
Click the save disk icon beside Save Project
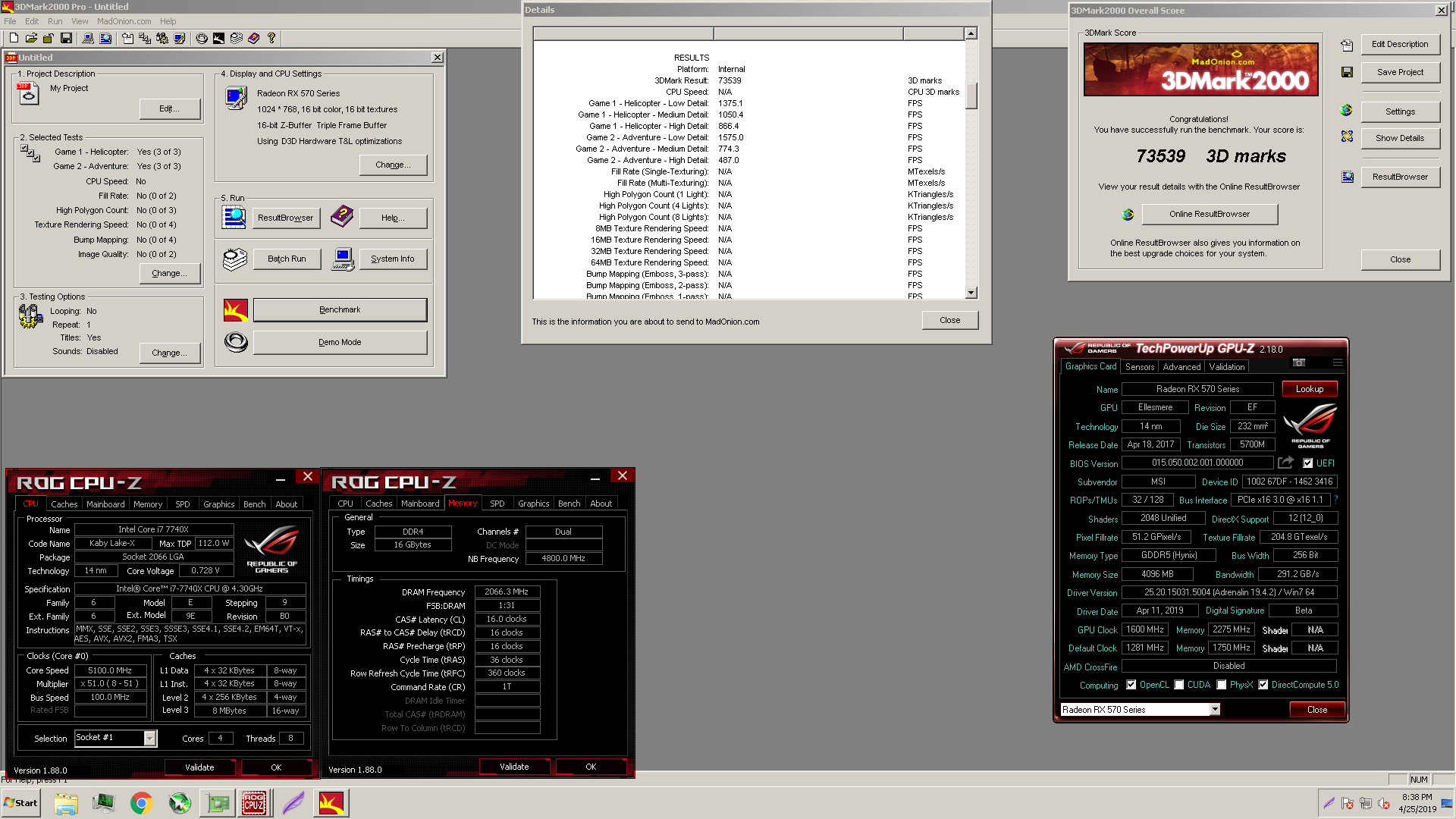coord(1347,72)
